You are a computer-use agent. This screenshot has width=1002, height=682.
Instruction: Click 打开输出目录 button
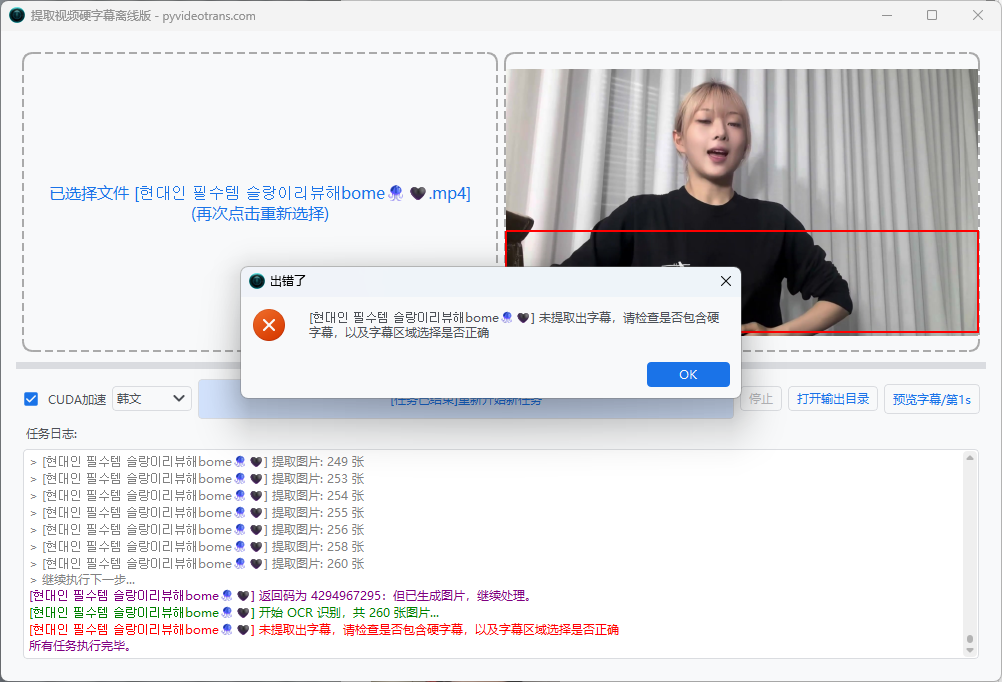point(833,399)
